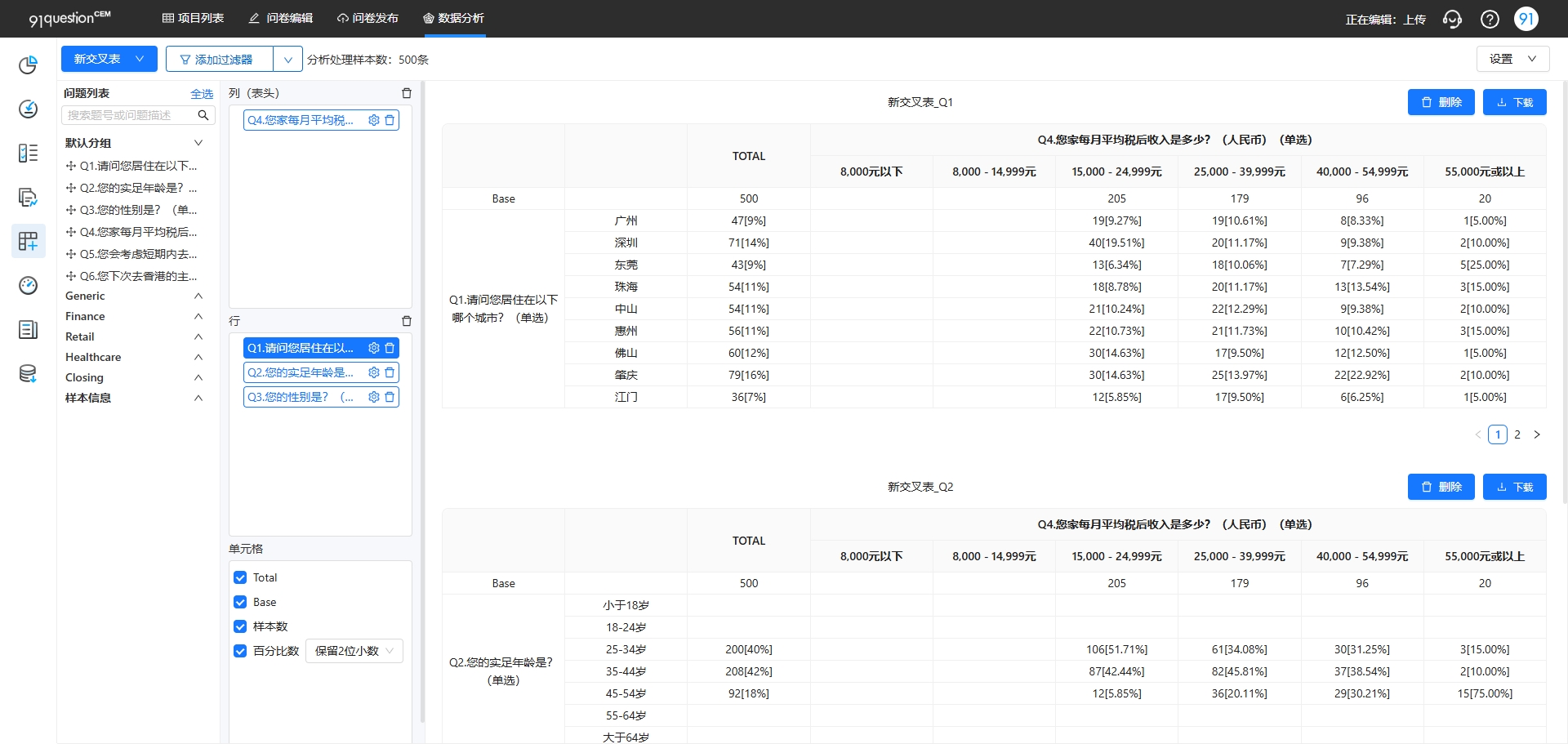Select Q6 question in the question list
The height and width of the screenshot is (744, 1568).
pyautogui.click(x=132, y=276)
